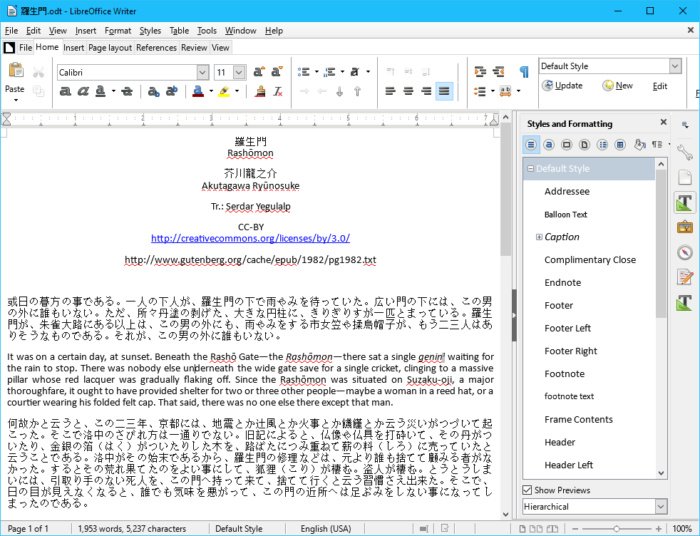This screenshot has height=536, width=700.
Task: Click the Paste clipboard icon
Action: pyautogui.click(x=16, y=71)
